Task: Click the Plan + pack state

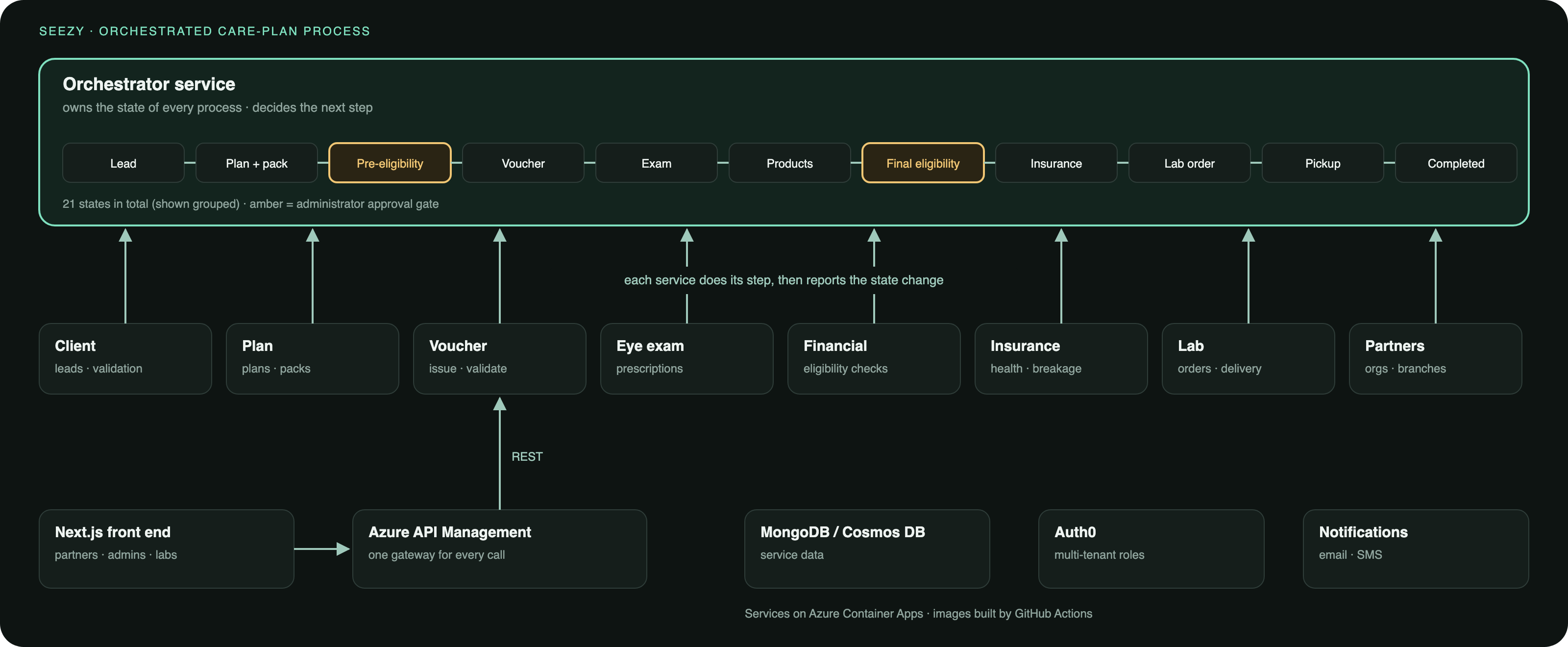Action: point(256,163)
